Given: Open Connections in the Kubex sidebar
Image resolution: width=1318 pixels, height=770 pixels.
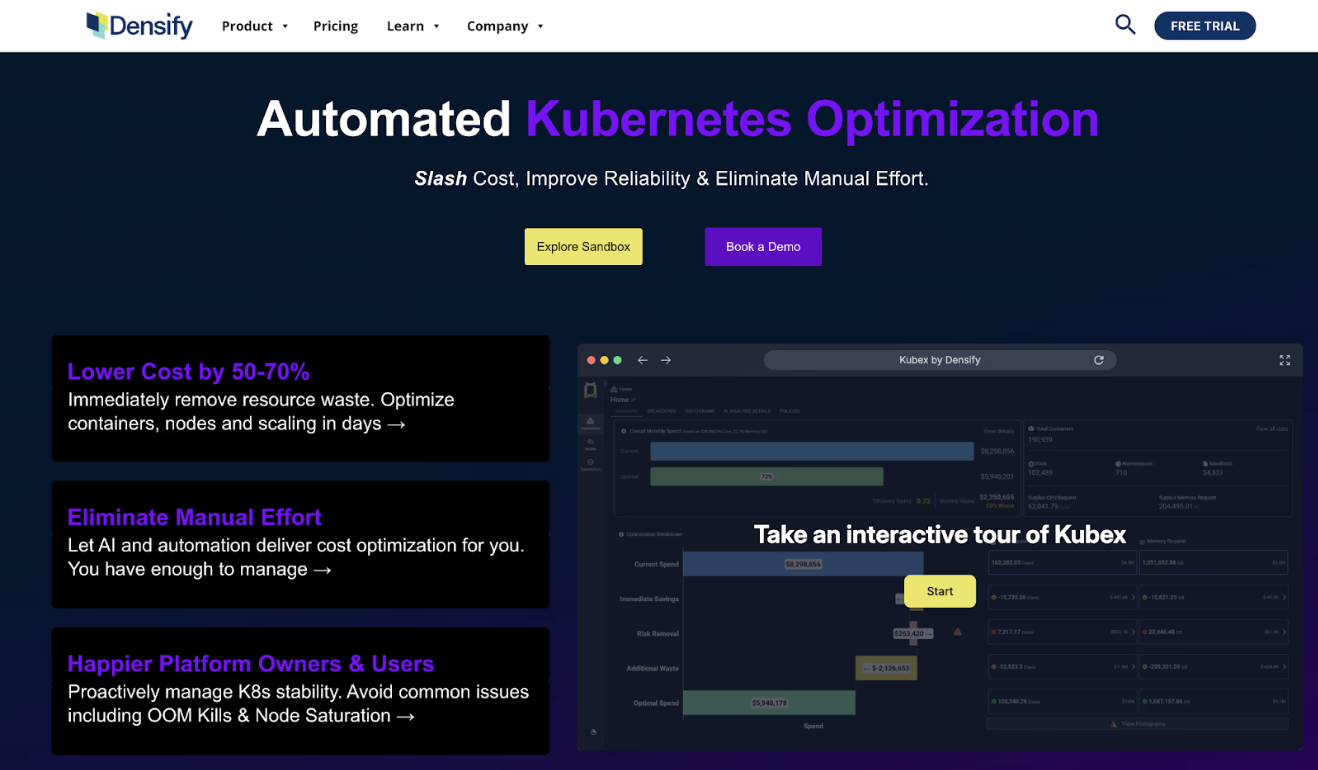Looking at the screenshot, I should 591,465.
